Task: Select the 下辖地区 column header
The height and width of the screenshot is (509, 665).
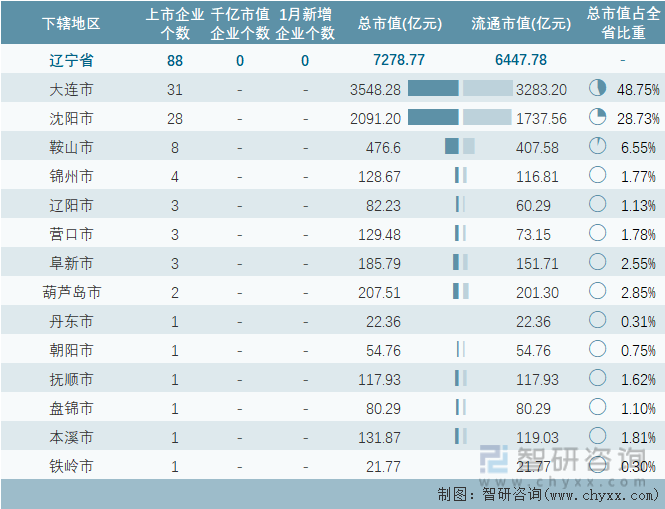Action: (x=71, y=23)
